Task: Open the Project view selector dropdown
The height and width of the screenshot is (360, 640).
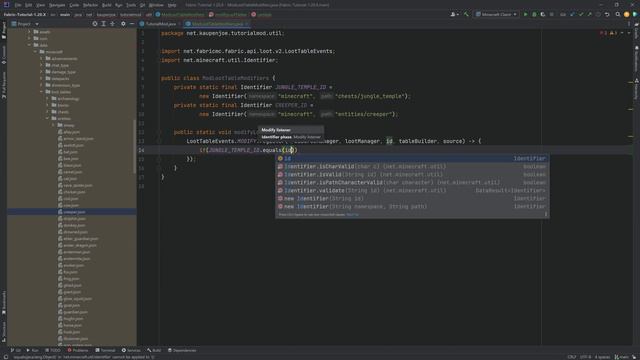Action: 25,24
